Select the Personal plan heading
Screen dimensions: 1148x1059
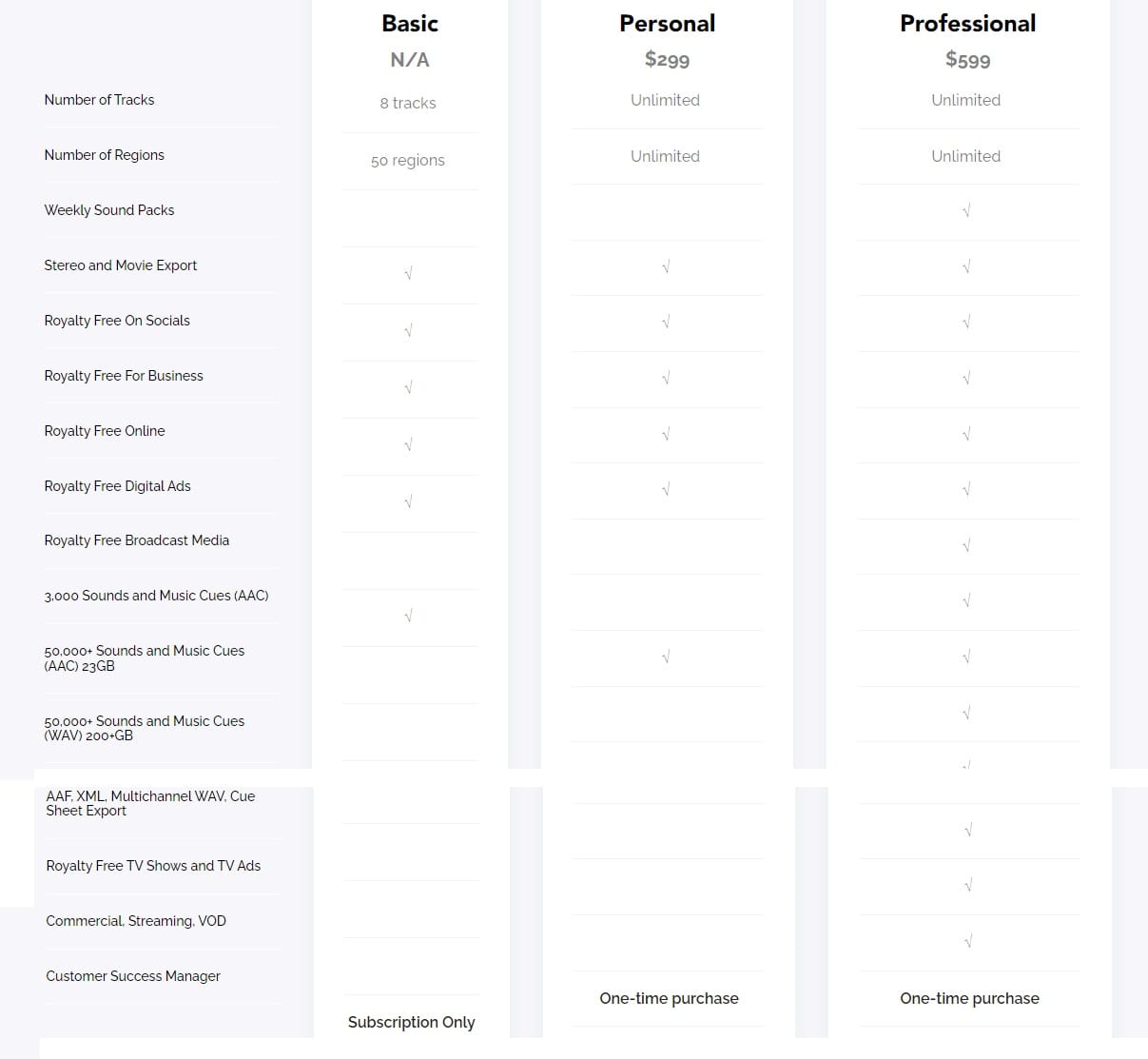click(x=667, y=24)
